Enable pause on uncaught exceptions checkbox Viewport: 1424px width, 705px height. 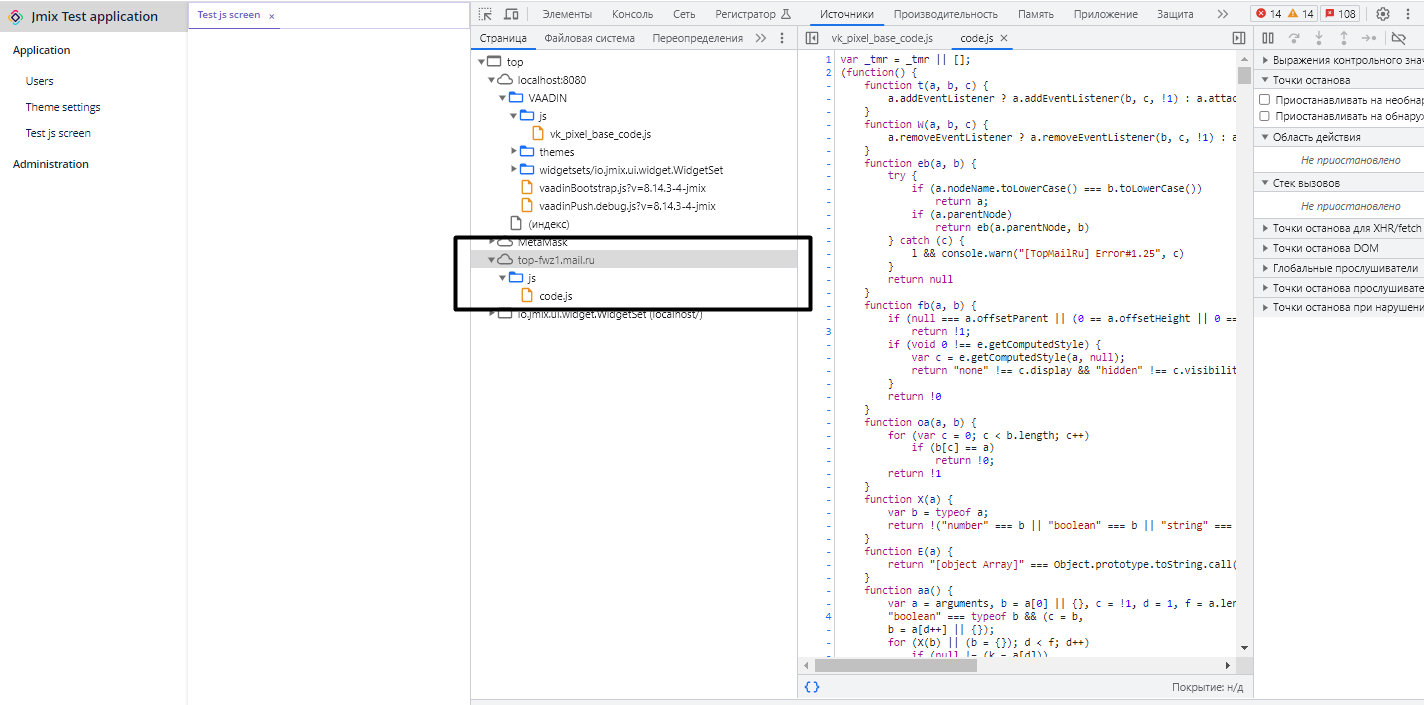(1265, 100)
